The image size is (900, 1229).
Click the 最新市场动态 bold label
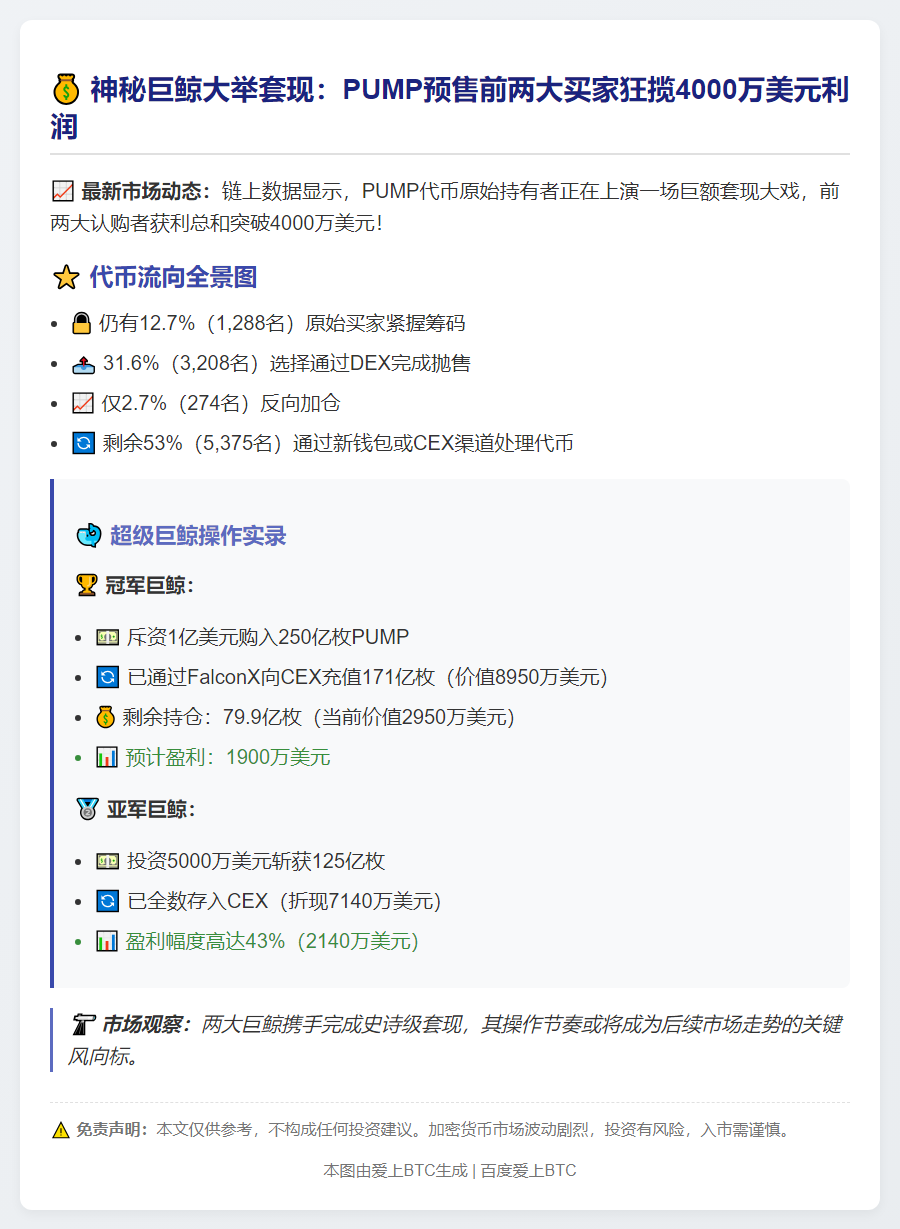click(146, 191)
